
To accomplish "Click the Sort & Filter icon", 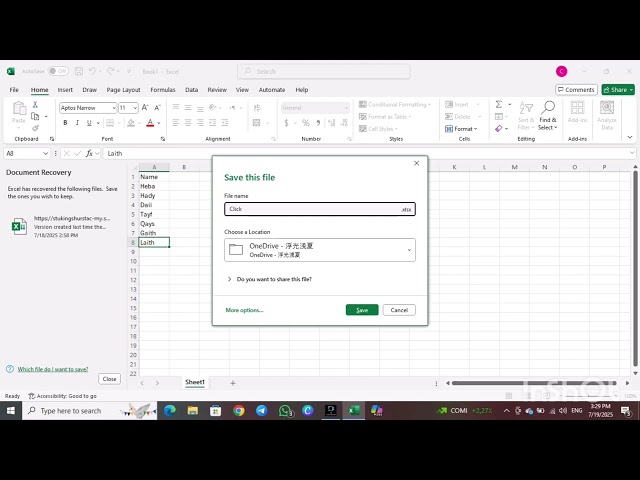I will 526,109.
